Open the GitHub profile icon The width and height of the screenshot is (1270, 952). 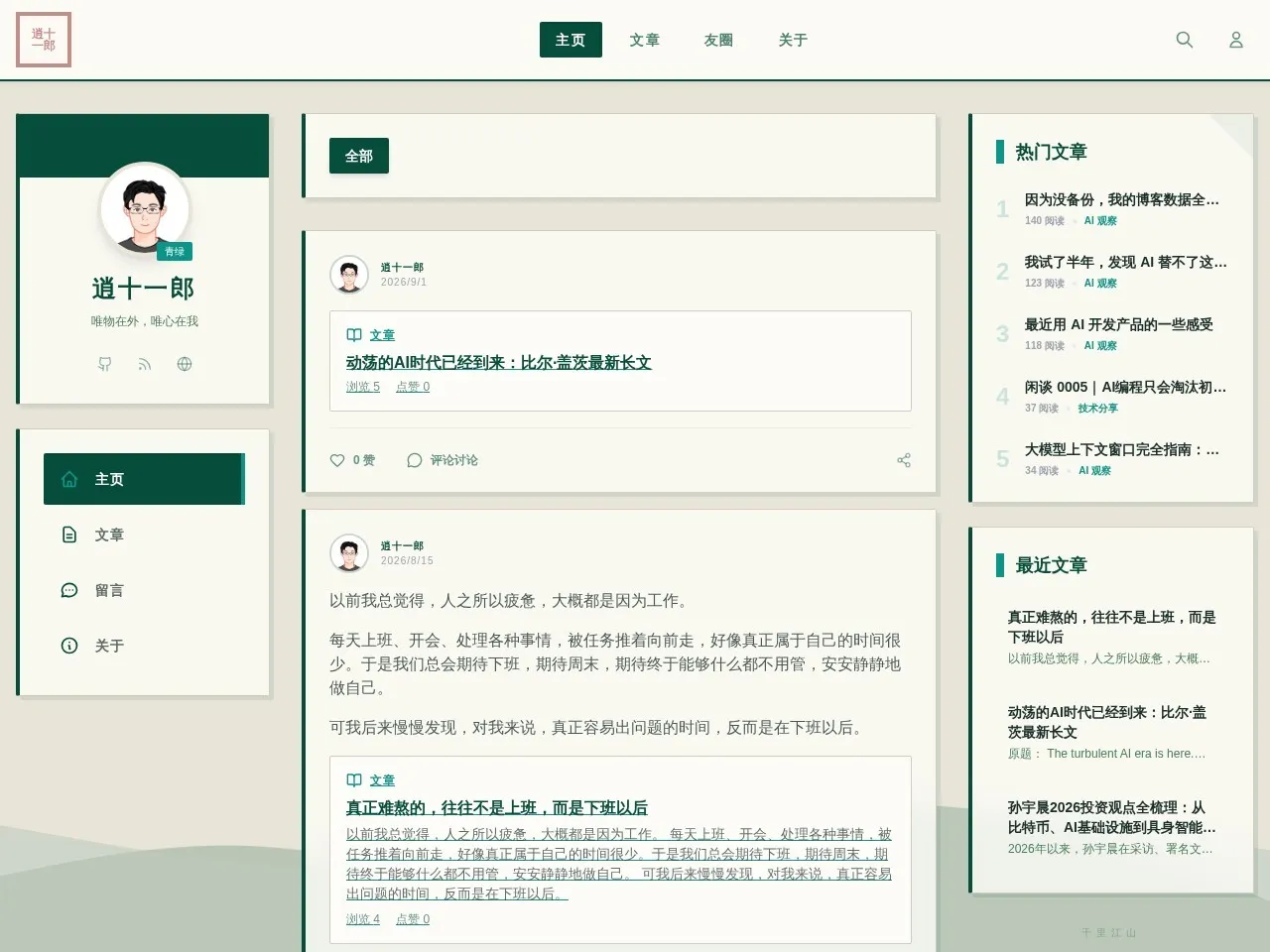(x=105, y=364)
